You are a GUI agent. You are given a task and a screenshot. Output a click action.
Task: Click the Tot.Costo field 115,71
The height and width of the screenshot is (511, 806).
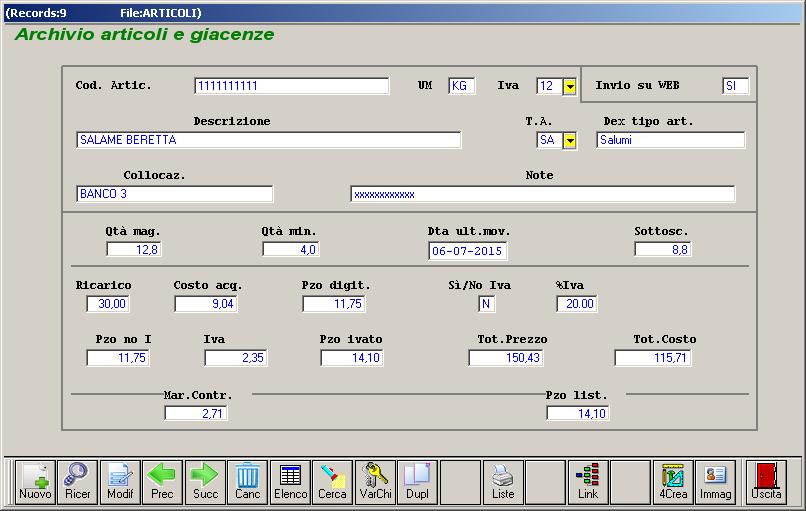point(653,358)
